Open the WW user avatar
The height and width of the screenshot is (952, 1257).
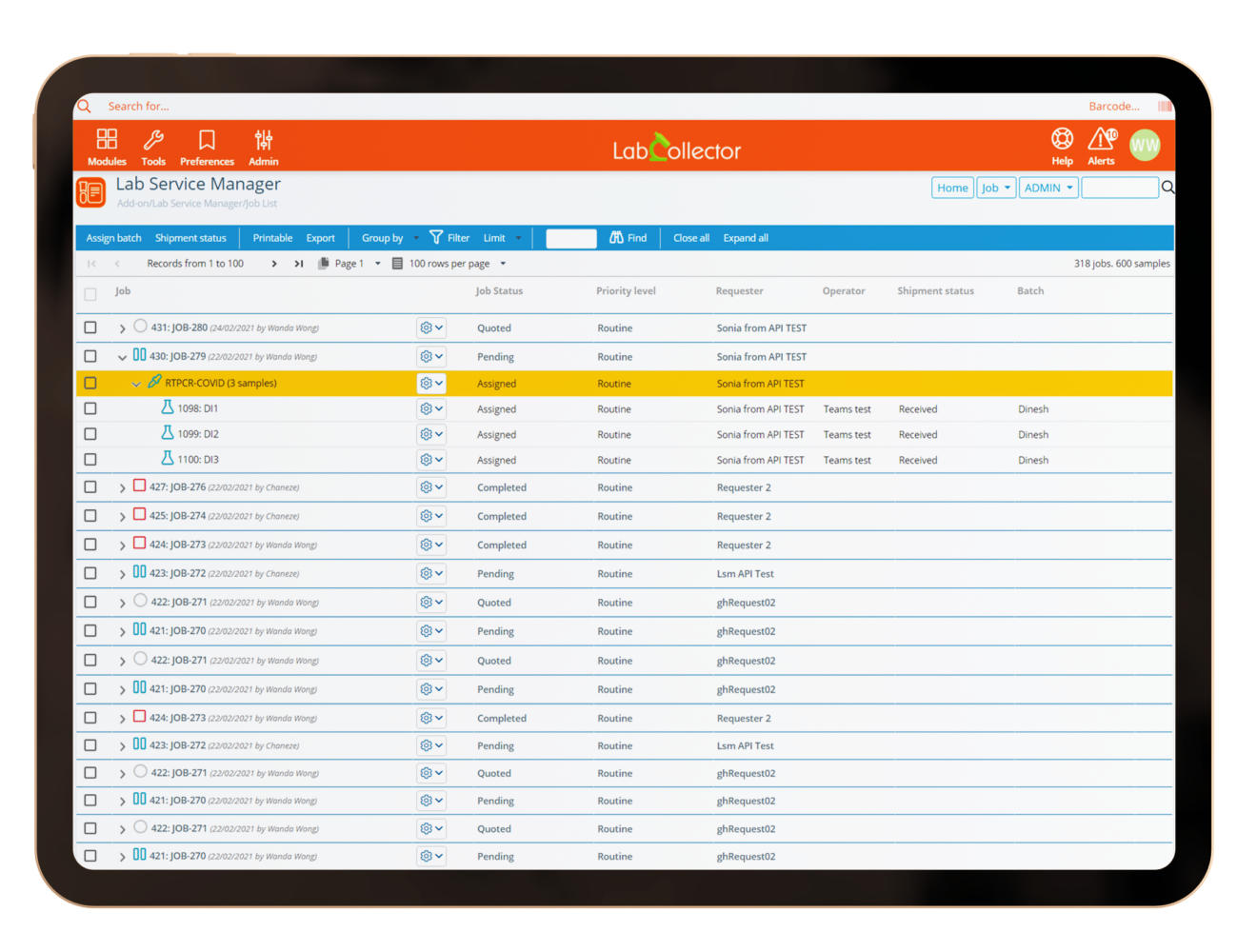pyautogui.click(x=1145, y=146)
